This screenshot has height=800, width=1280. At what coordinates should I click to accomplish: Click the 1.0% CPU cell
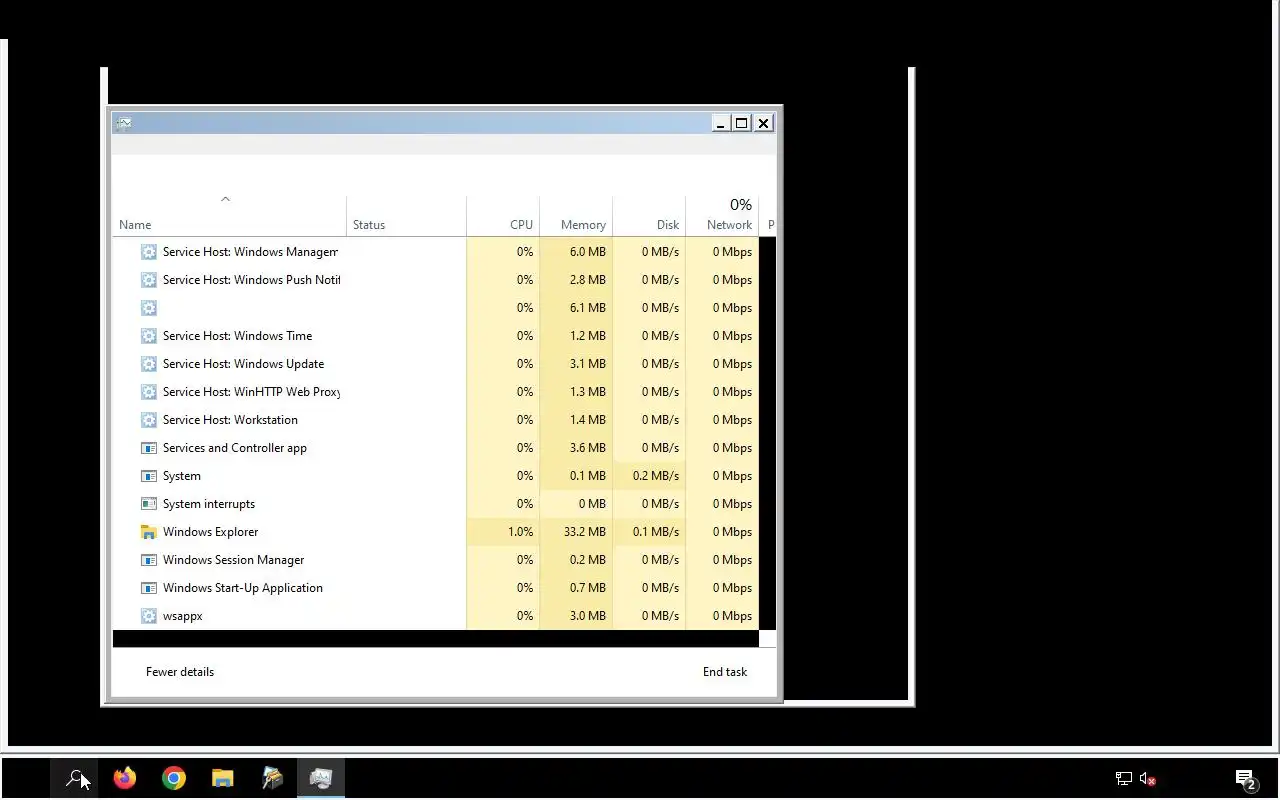503,532
